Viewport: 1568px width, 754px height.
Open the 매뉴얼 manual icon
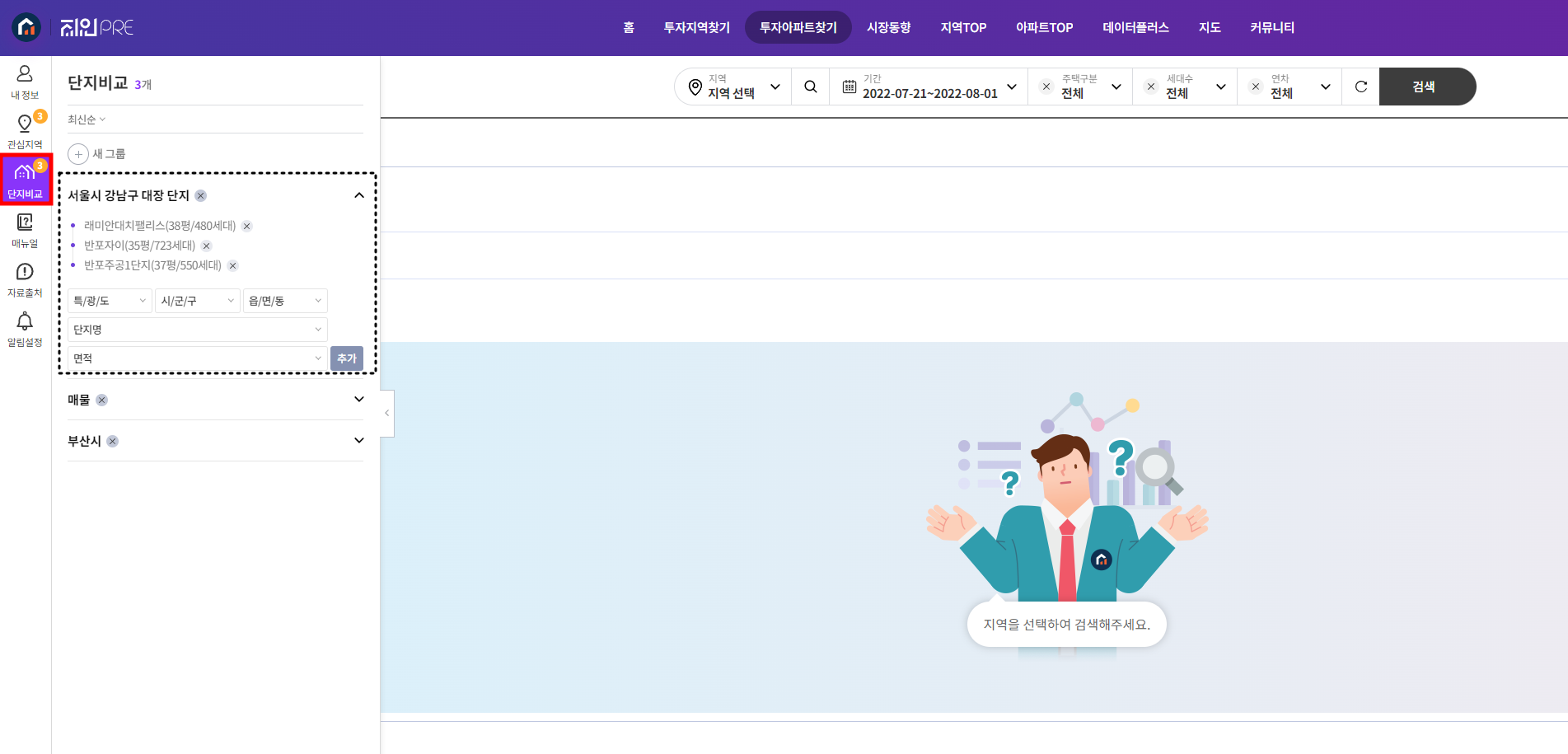click(x=25, y=230)
